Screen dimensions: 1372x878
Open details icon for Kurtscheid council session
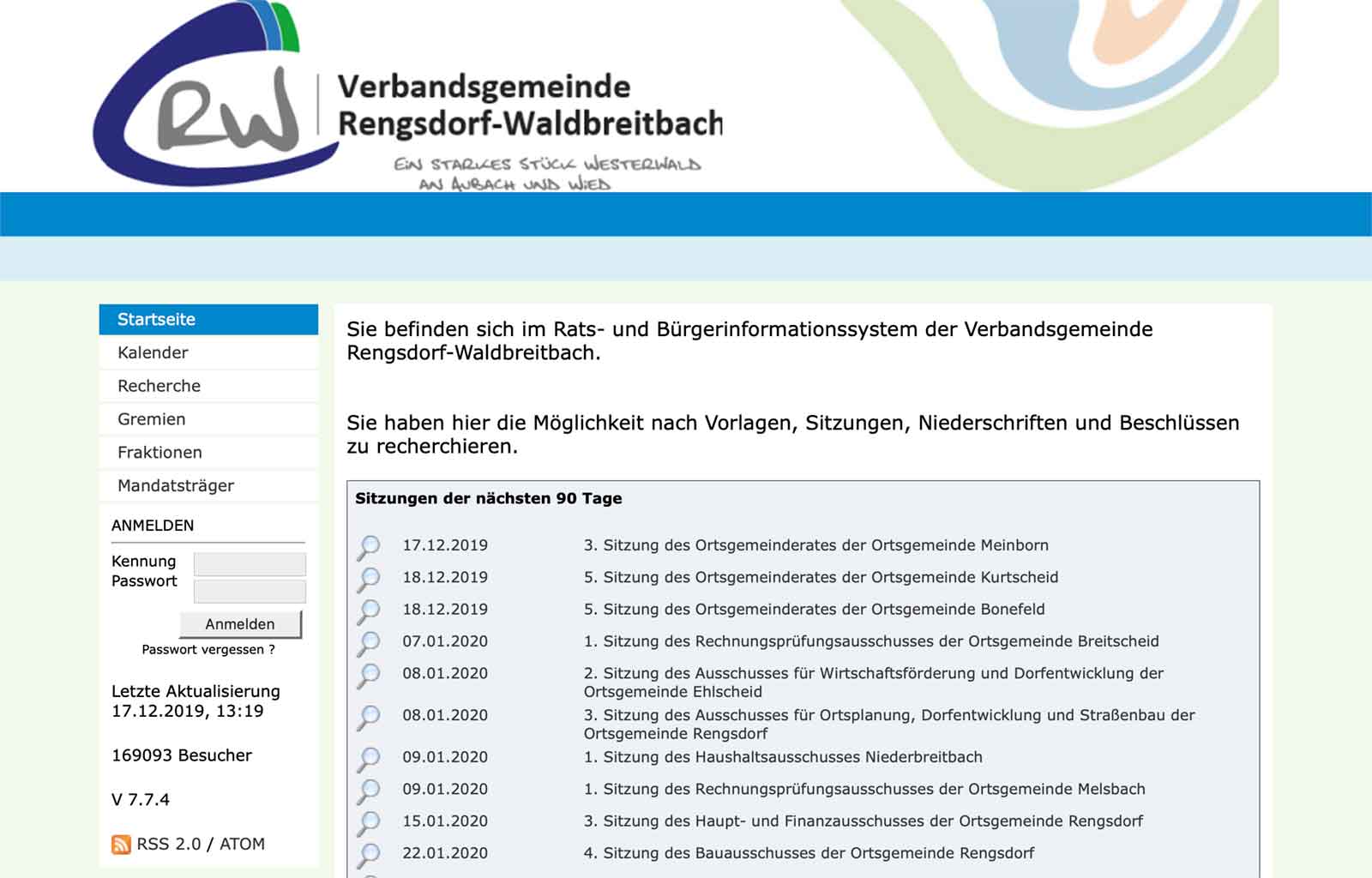pos(369,580)
